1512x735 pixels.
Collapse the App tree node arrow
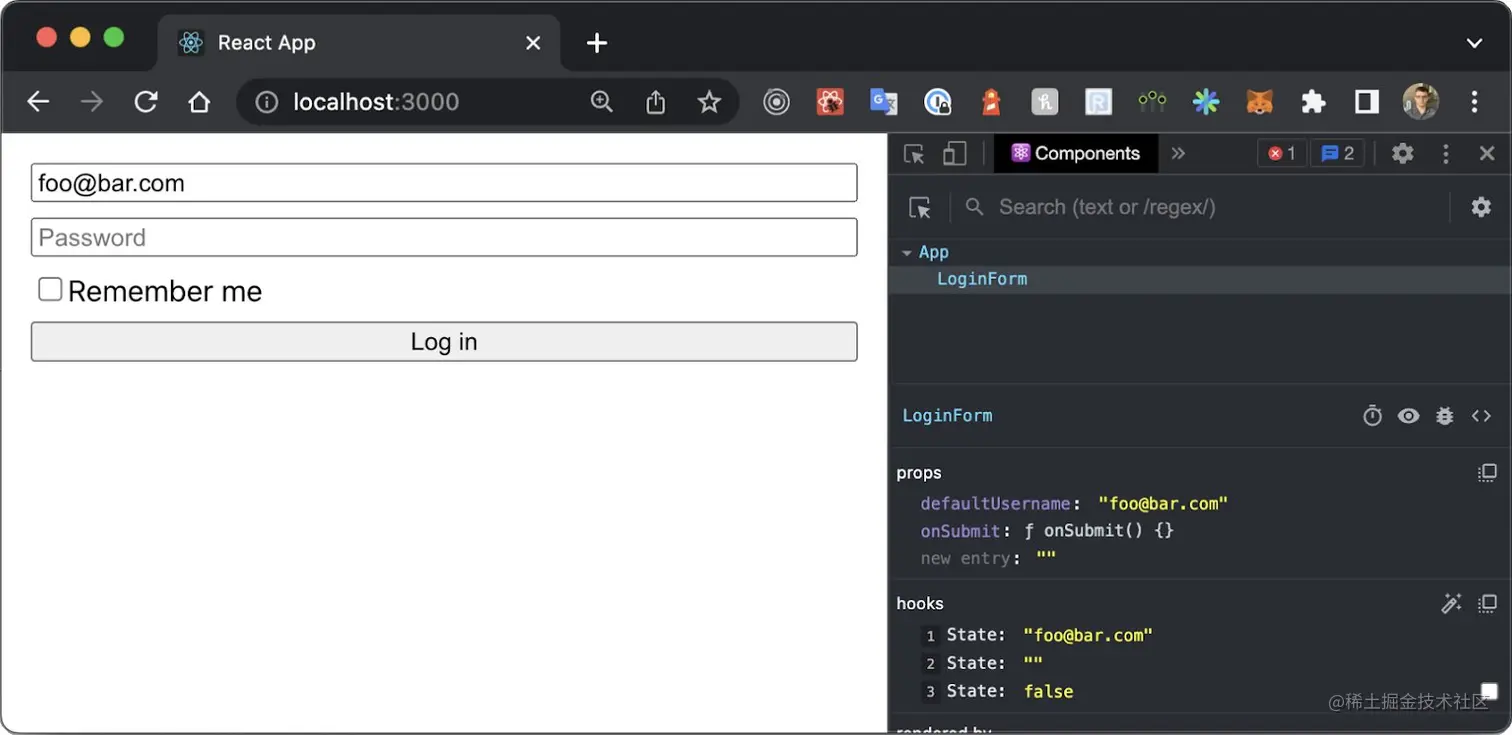point(906,253)
